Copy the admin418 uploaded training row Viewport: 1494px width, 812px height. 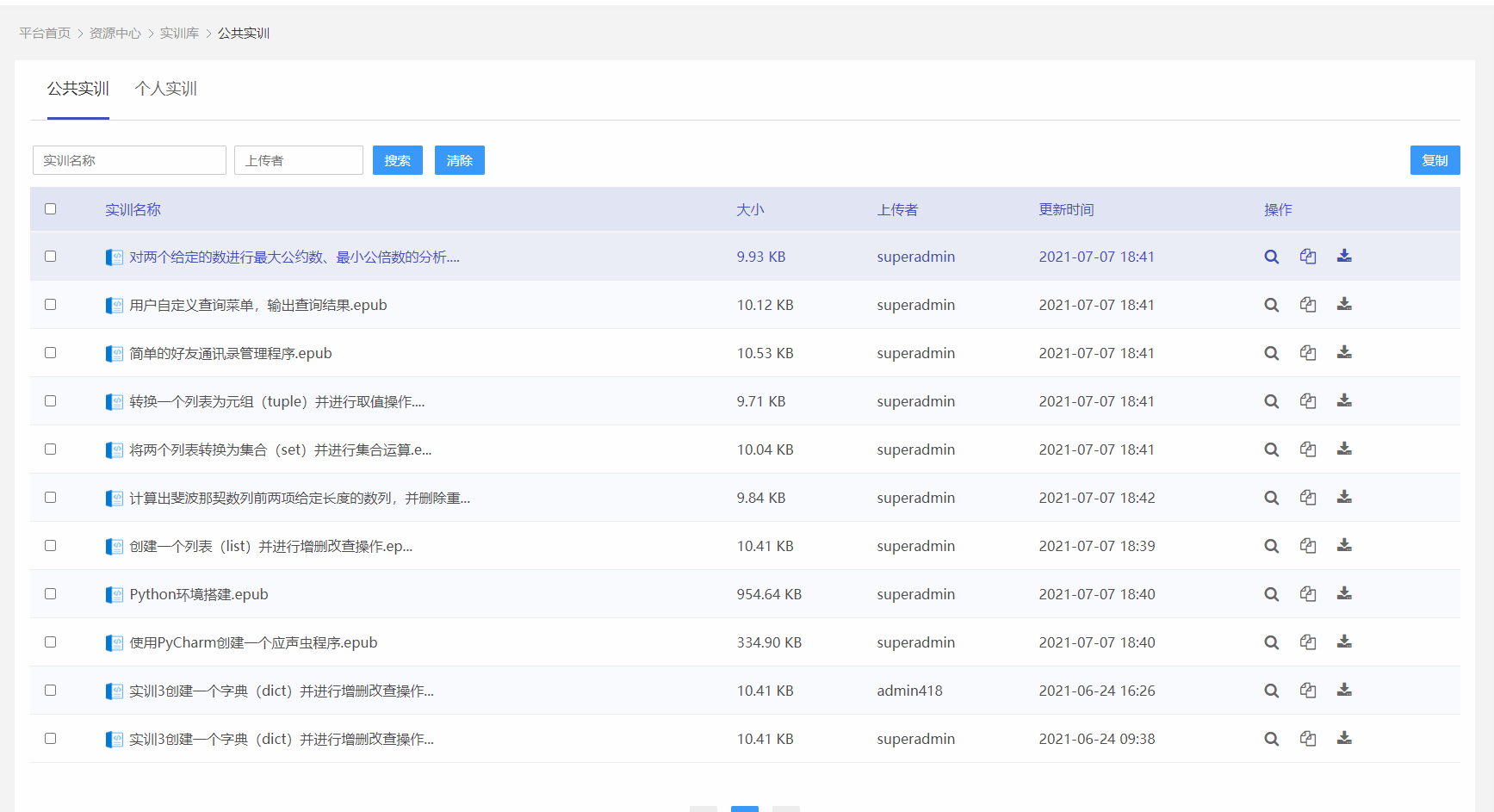click(1308, 690)
